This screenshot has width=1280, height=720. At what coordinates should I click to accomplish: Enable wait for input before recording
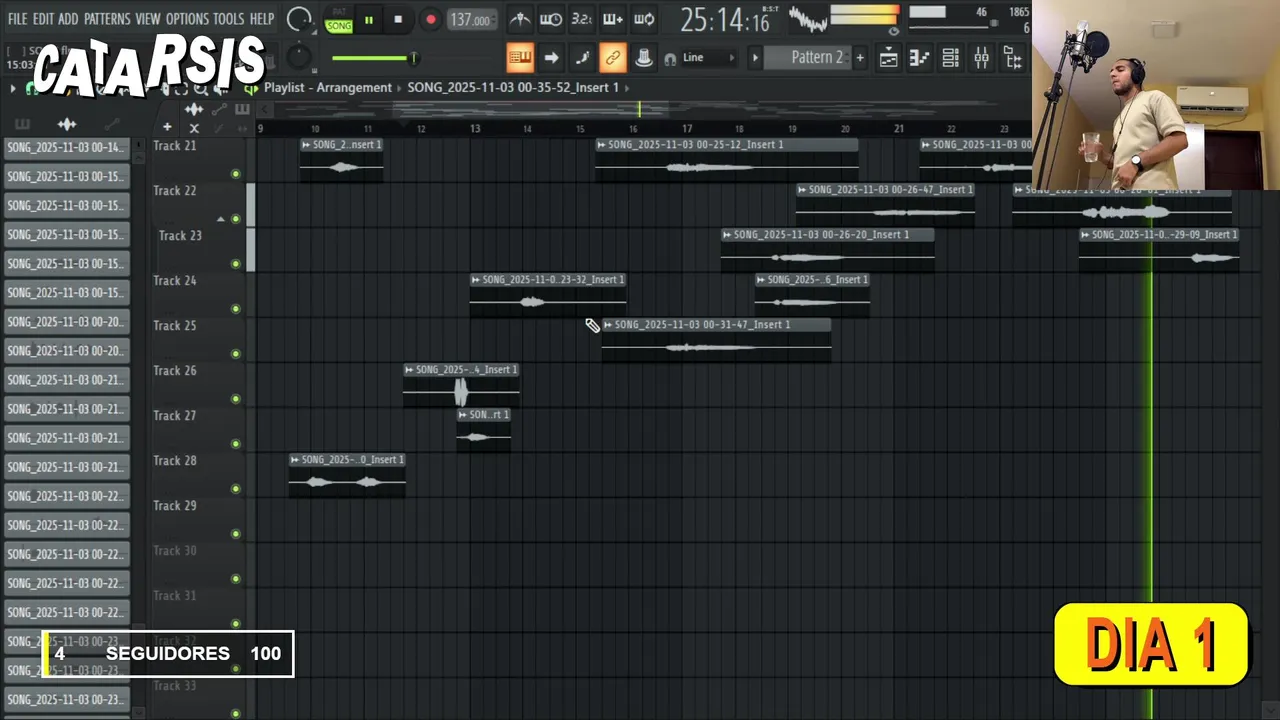(x=551, y=19)
